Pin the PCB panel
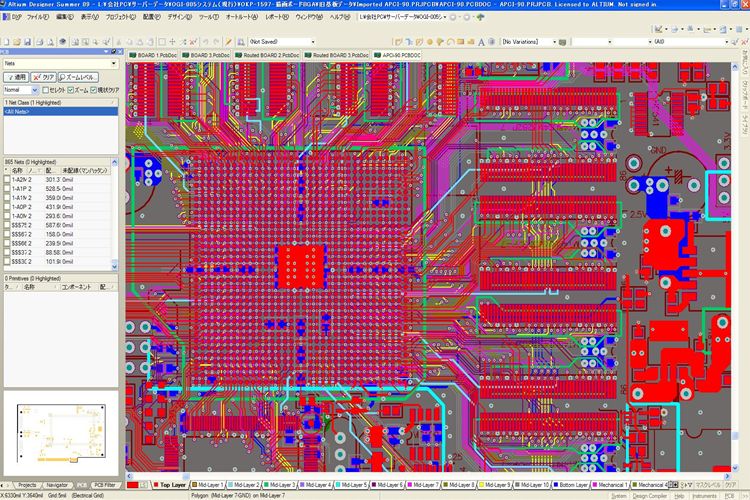Screen dimensions: 750x500 click(x=114, y=52)
